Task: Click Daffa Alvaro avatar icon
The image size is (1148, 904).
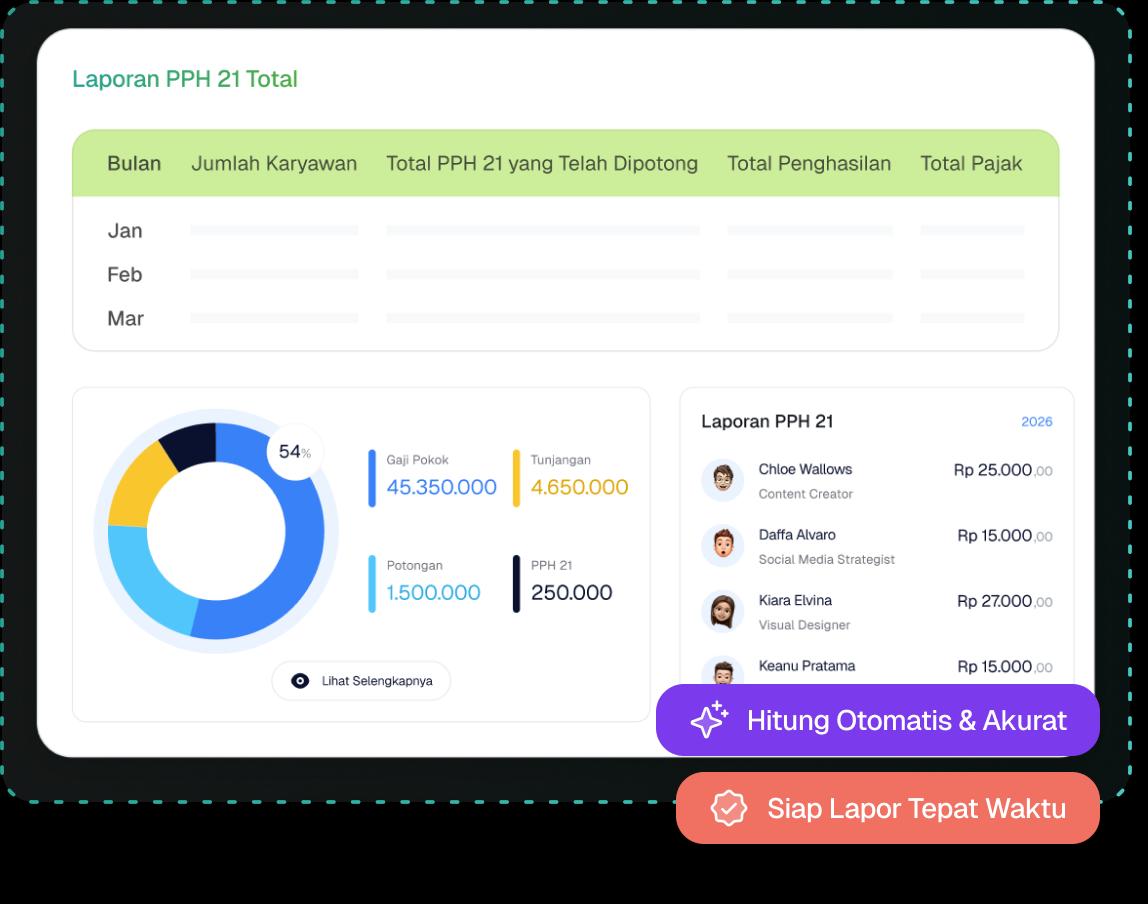Action: pos(722,546)
